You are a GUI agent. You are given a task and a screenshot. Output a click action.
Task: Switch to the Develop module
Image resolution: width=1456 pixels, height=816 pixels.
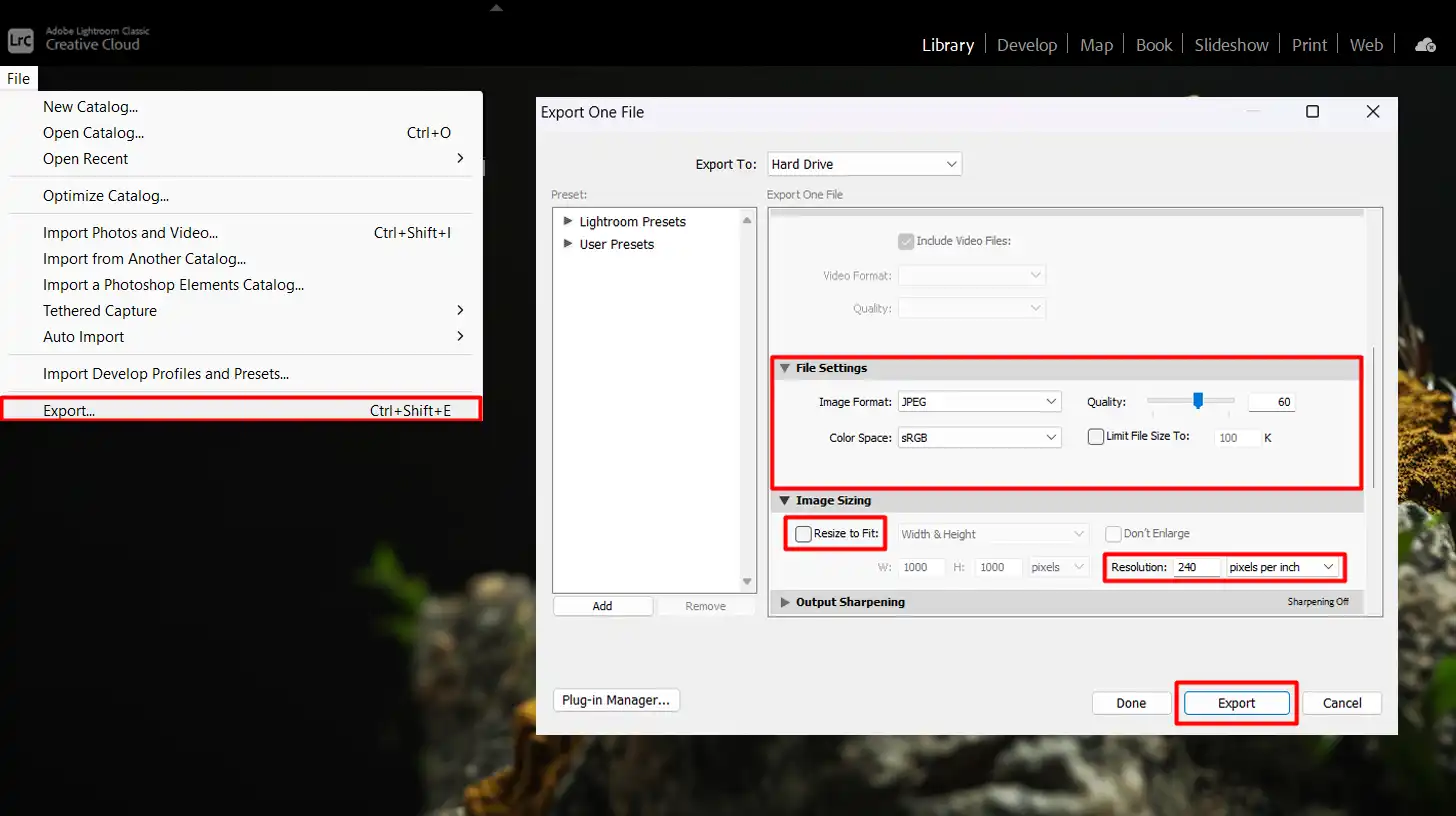[1027, 45]
